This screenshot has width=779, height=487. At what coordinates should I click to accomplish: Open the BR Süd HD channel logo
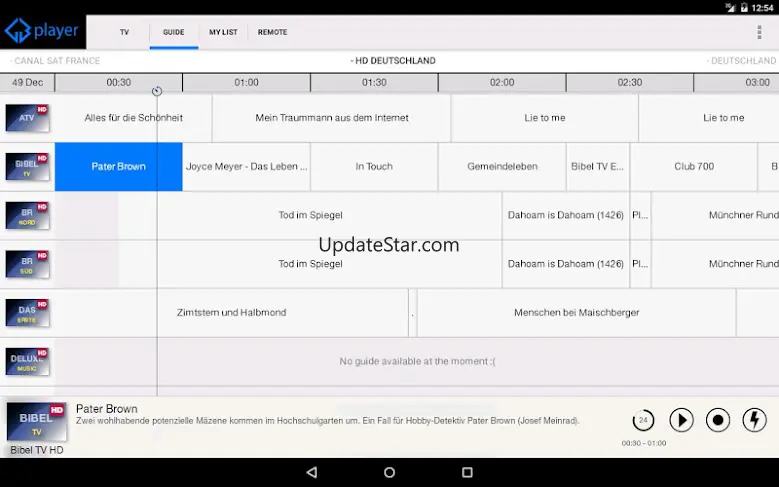(27, 264)
